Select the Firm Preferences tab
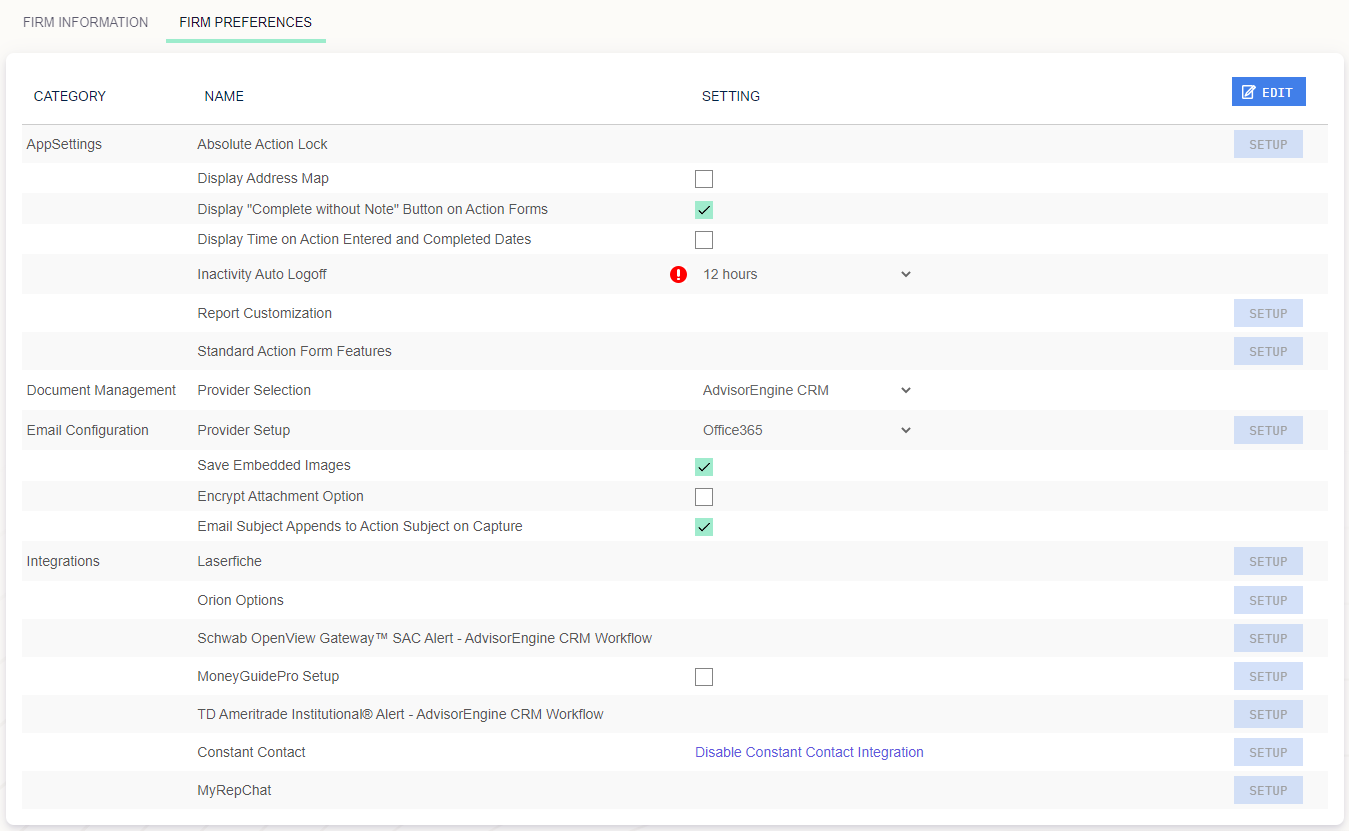The width and height of the screenshot is (1349, 831). [246, 22]
